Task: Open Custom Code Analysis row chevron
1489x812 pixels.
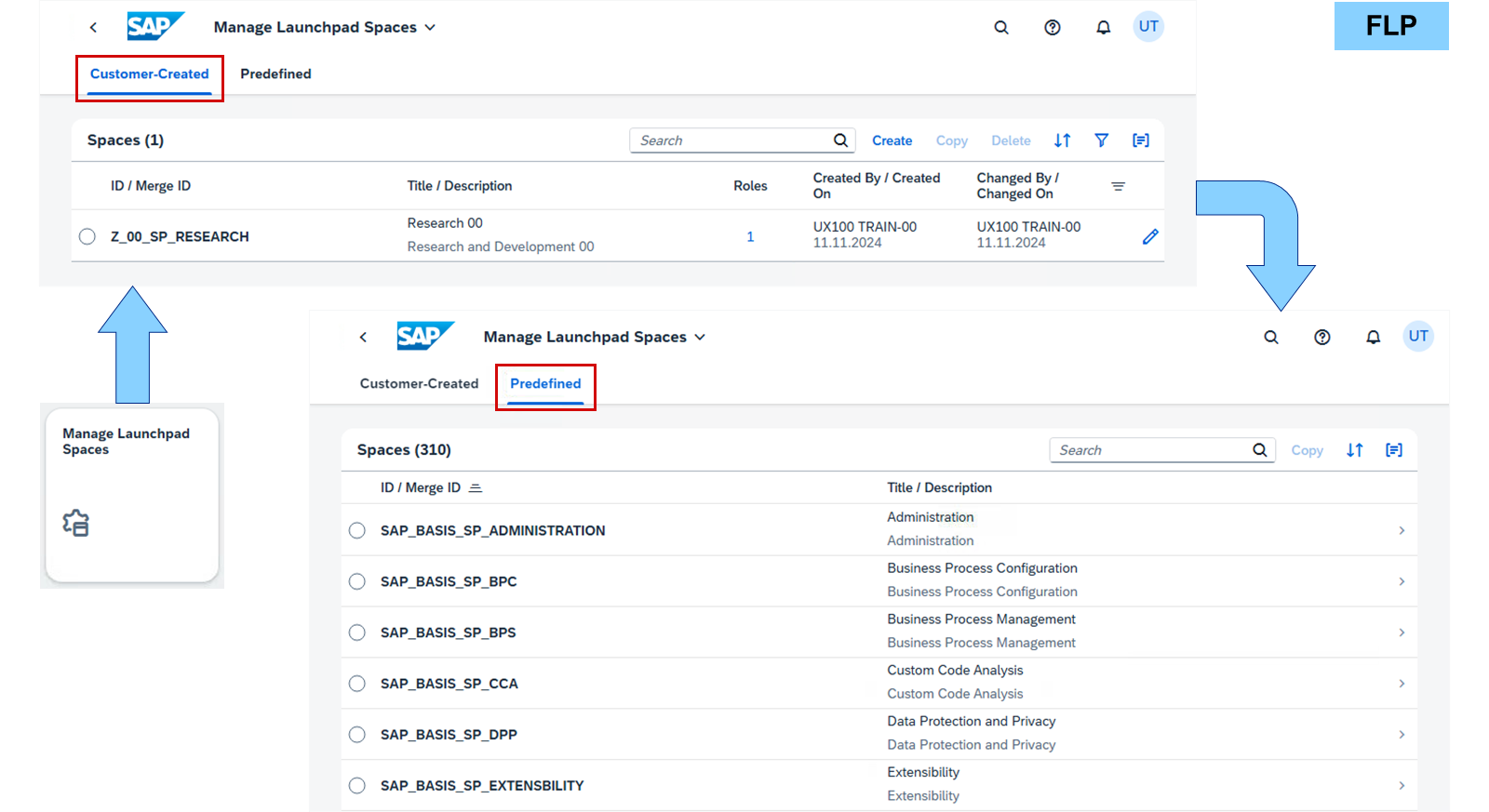Action: click(x=1402, y=684)
